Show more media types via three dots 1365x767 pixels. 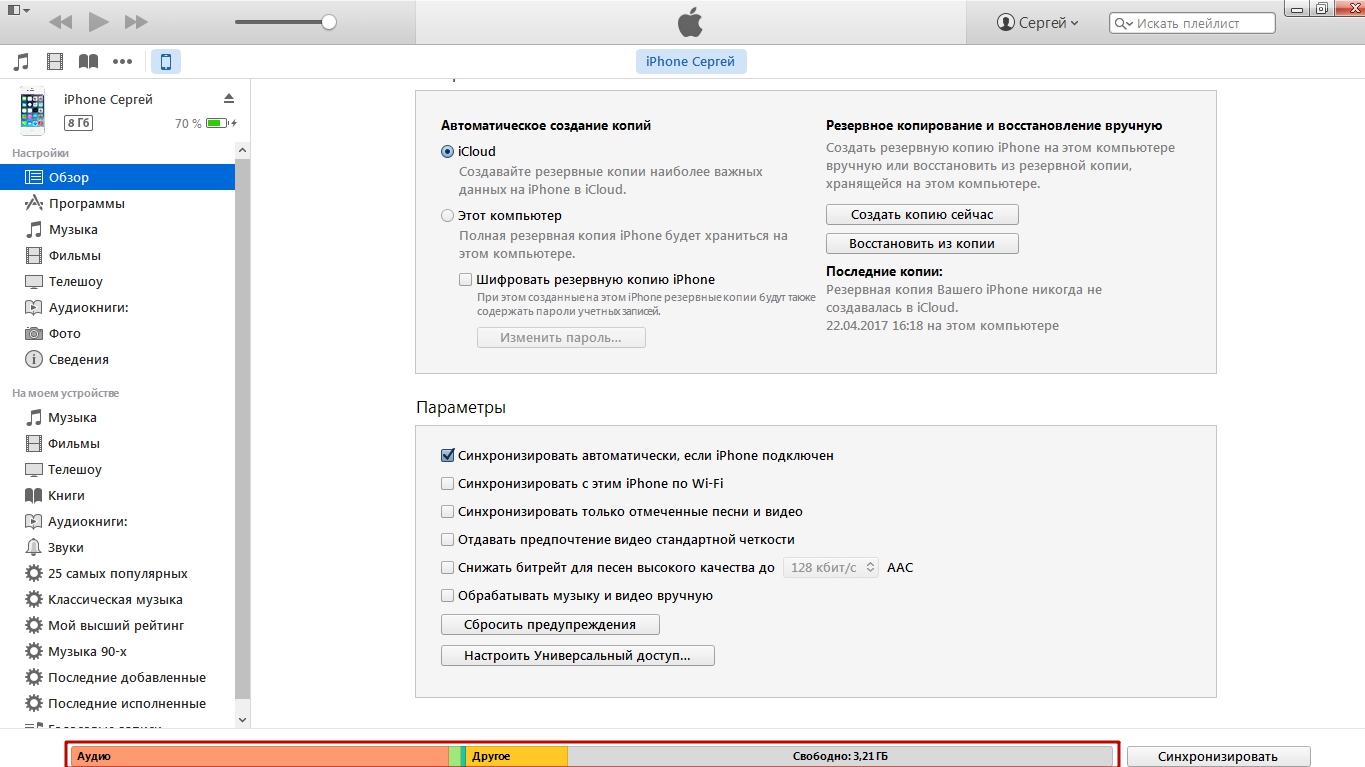pyautogui.click(x=123, y=62)
